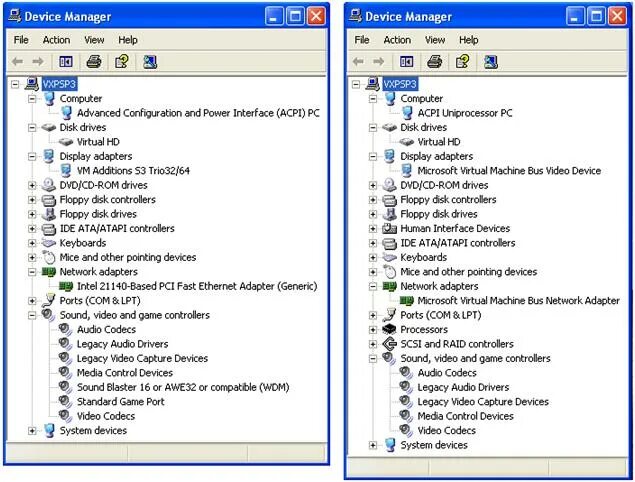The height and width of the screenshot is (482, 635).
Task: Collapse Network adapters in left window
Action: tap(32, 272)
